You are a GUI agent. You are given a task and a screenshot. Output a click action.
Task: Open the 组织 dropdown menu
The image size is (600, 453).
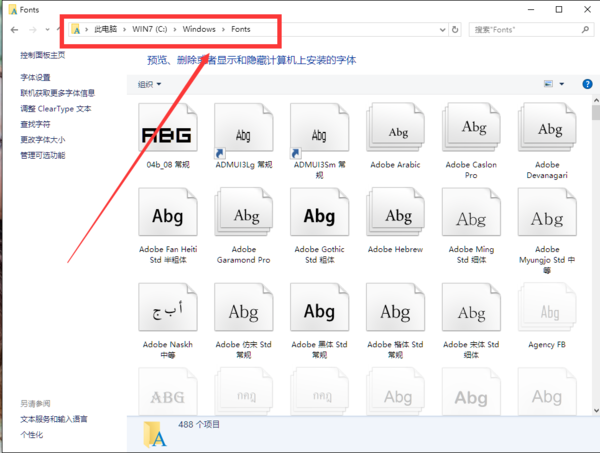tap(149, 84)
